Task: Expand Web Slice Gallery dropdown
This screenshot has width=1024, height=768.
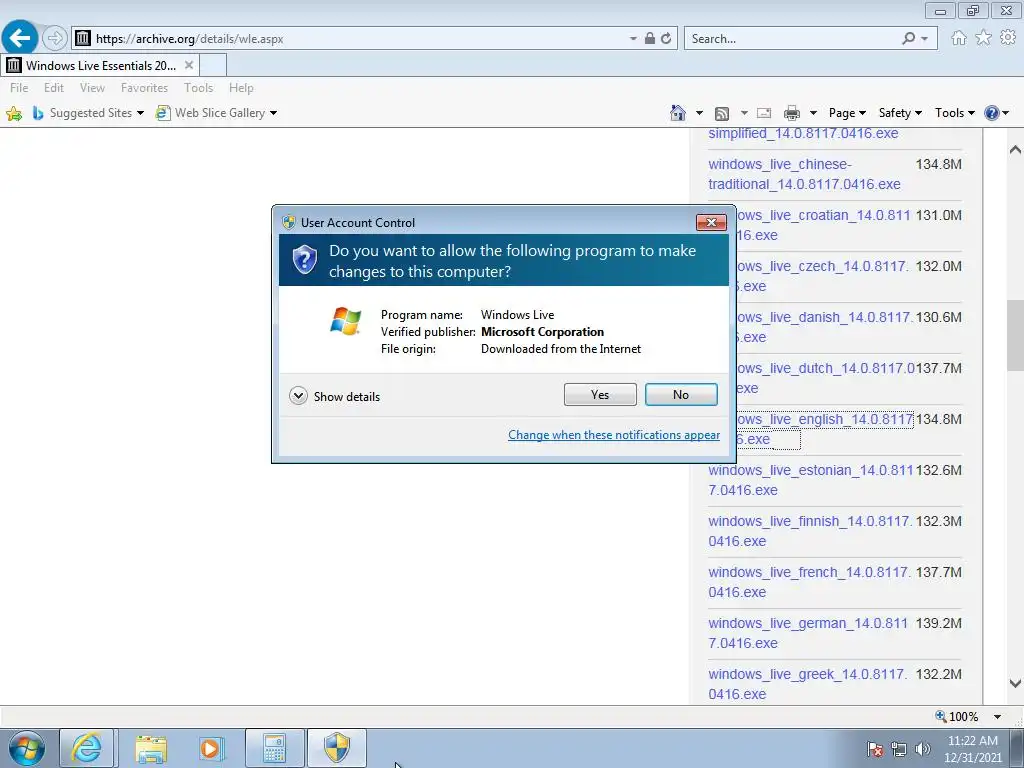Action: 273,113
